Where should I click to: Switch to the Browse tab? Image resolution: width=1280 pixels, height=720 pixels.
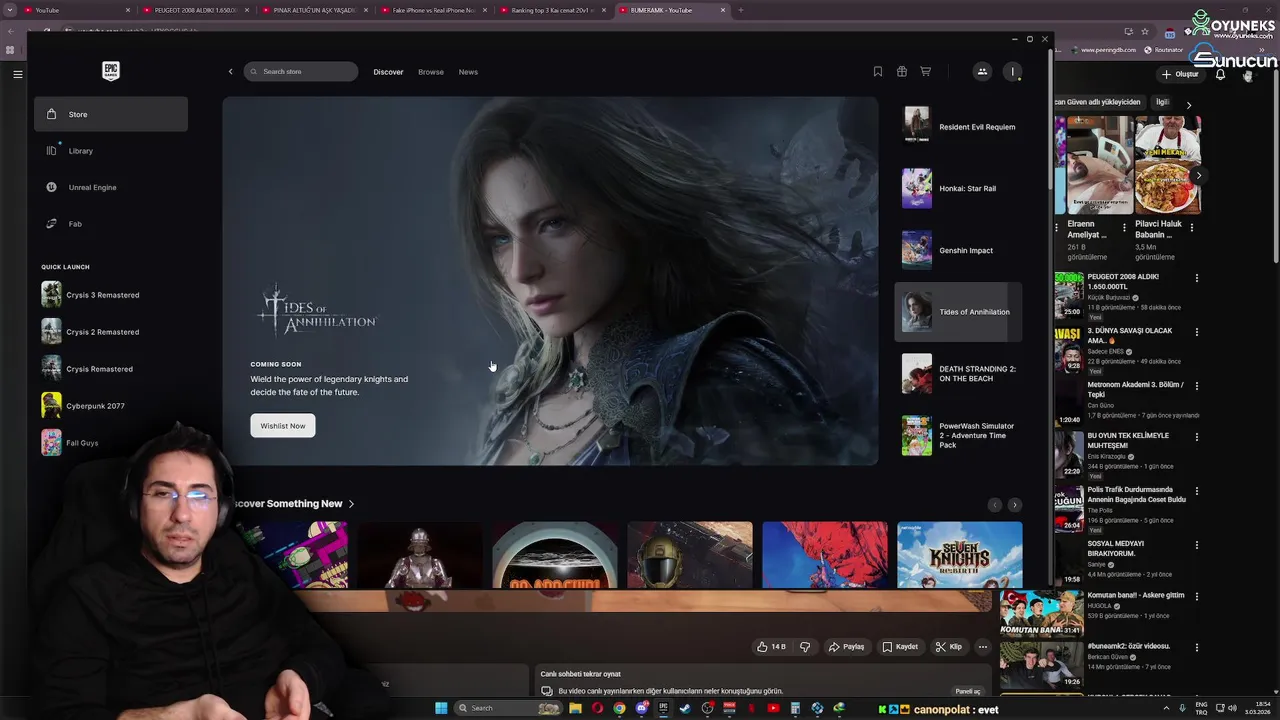tap(431, 72)
